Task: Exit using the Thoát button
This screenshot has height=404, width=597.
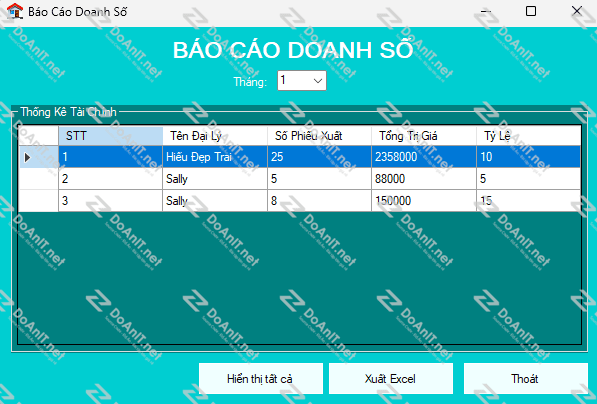Action: (x=525, y=378)
